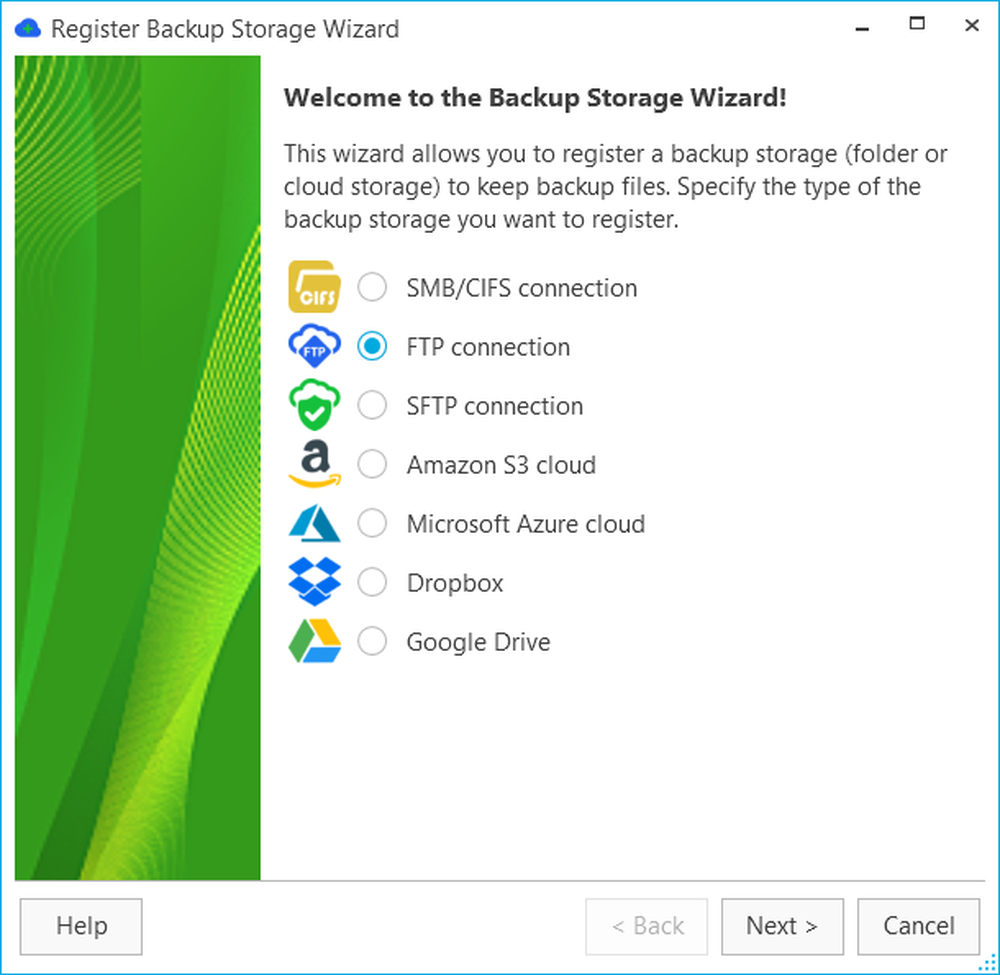Click the wizard cloud icon in title bar
This screenshot has height=975, width=1000.
tap(27, 29)
